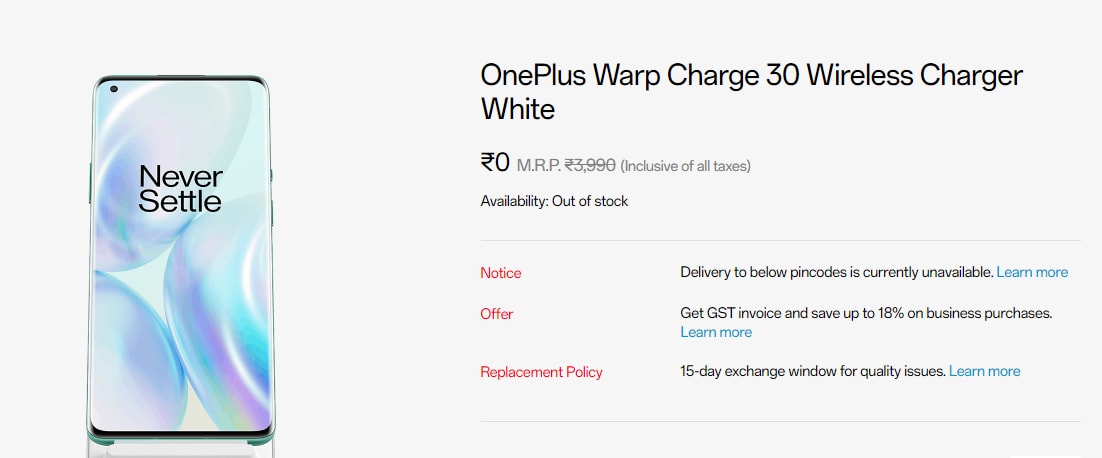Open Learn more link for delivery notice
The image size is (1102, 458).
[x=1032, y=272]
